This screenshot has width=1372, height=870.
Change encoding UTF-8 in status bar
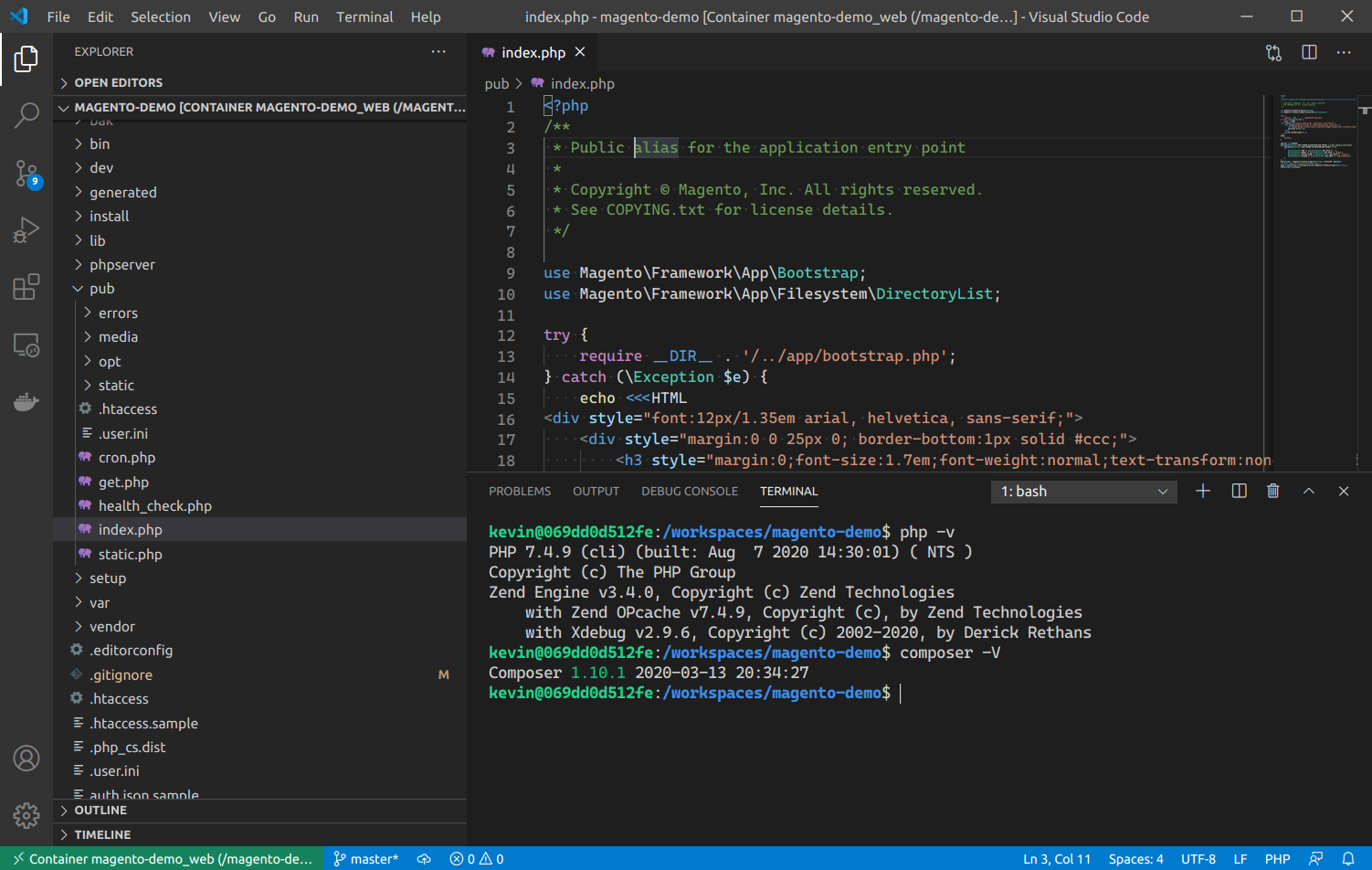point(1198,859)
